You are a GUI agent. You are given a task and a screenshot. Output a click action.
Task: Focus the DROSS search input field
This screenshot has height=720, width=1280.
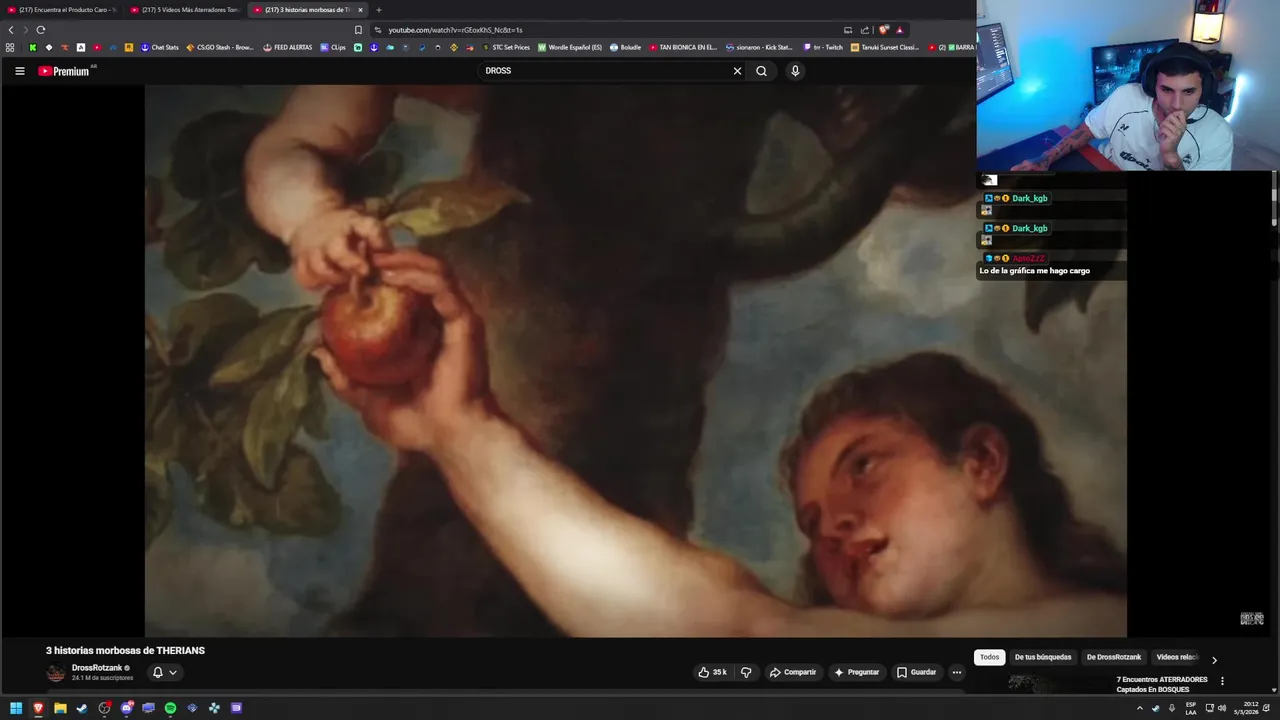point(605,71)
